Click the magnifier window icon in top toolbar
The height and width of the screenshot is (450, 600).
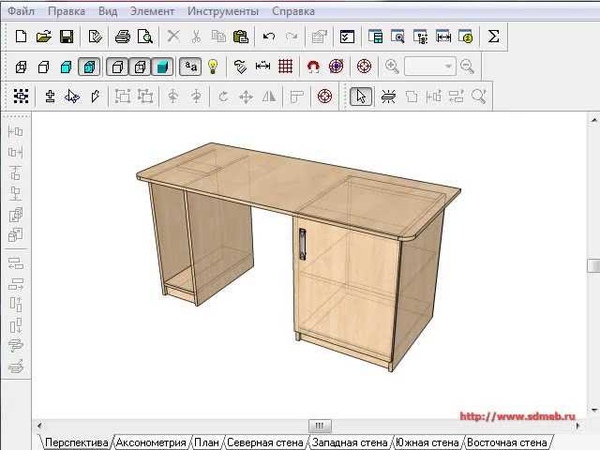click(398, 37)
